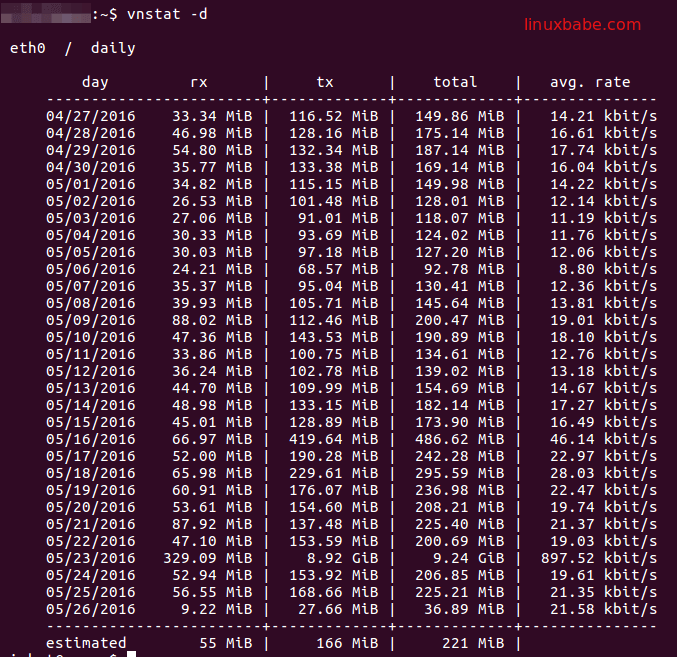Click the 419.64 MiB tx value
The width and height of the screenshot is (677, 657).
click(333, 439)
